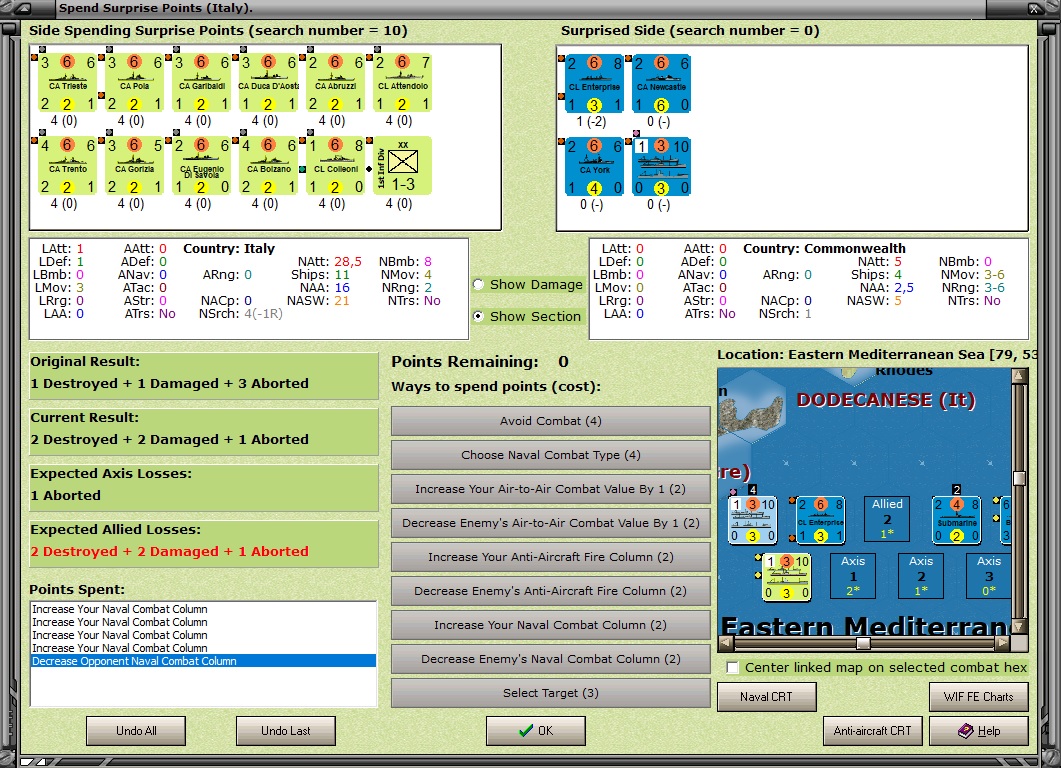Click the Submarine counter on the map
Viewport: 1061px width, 768px height.
[956, 520]
